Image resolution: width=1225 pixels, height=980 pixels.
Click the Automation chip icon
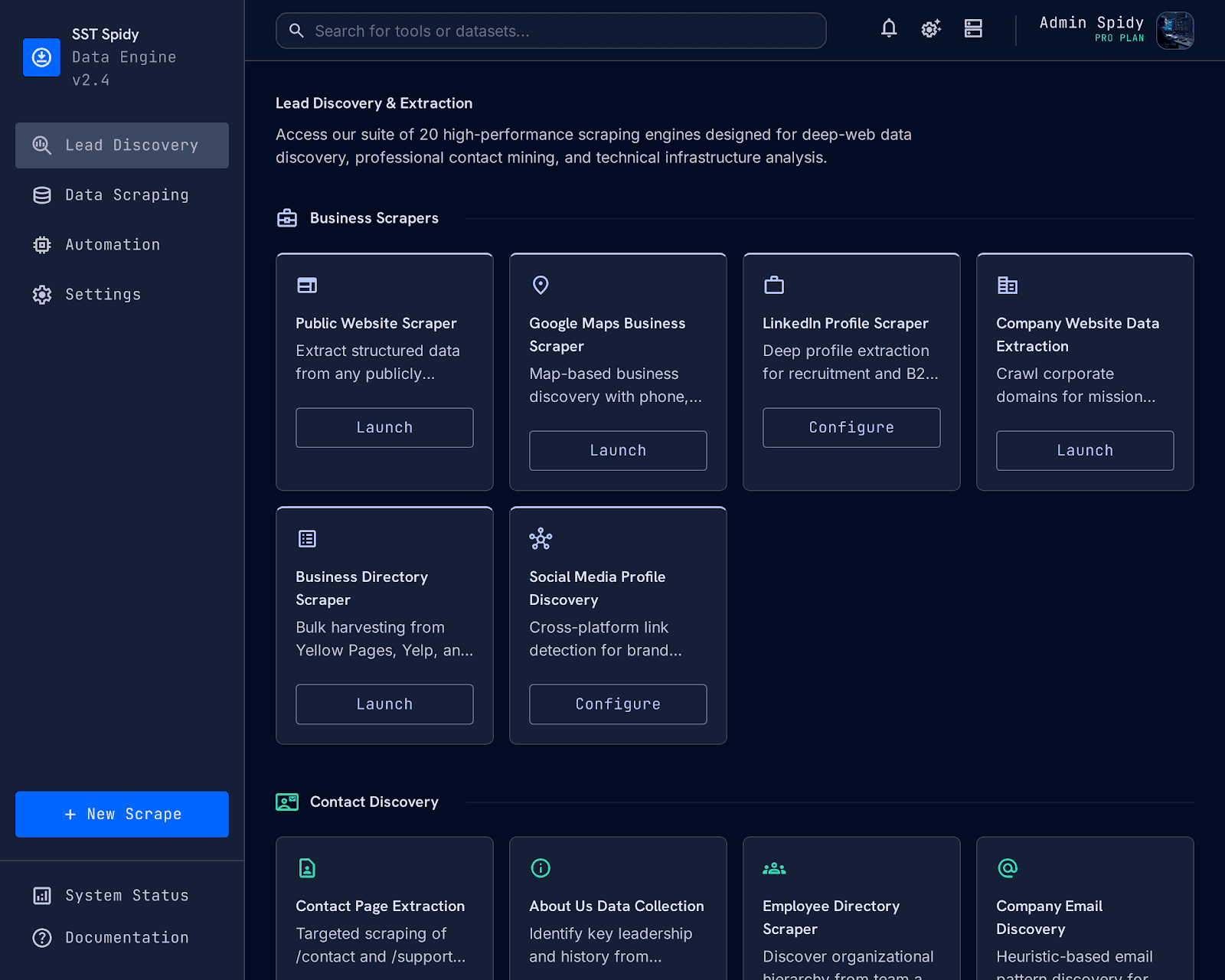(42, 245)
